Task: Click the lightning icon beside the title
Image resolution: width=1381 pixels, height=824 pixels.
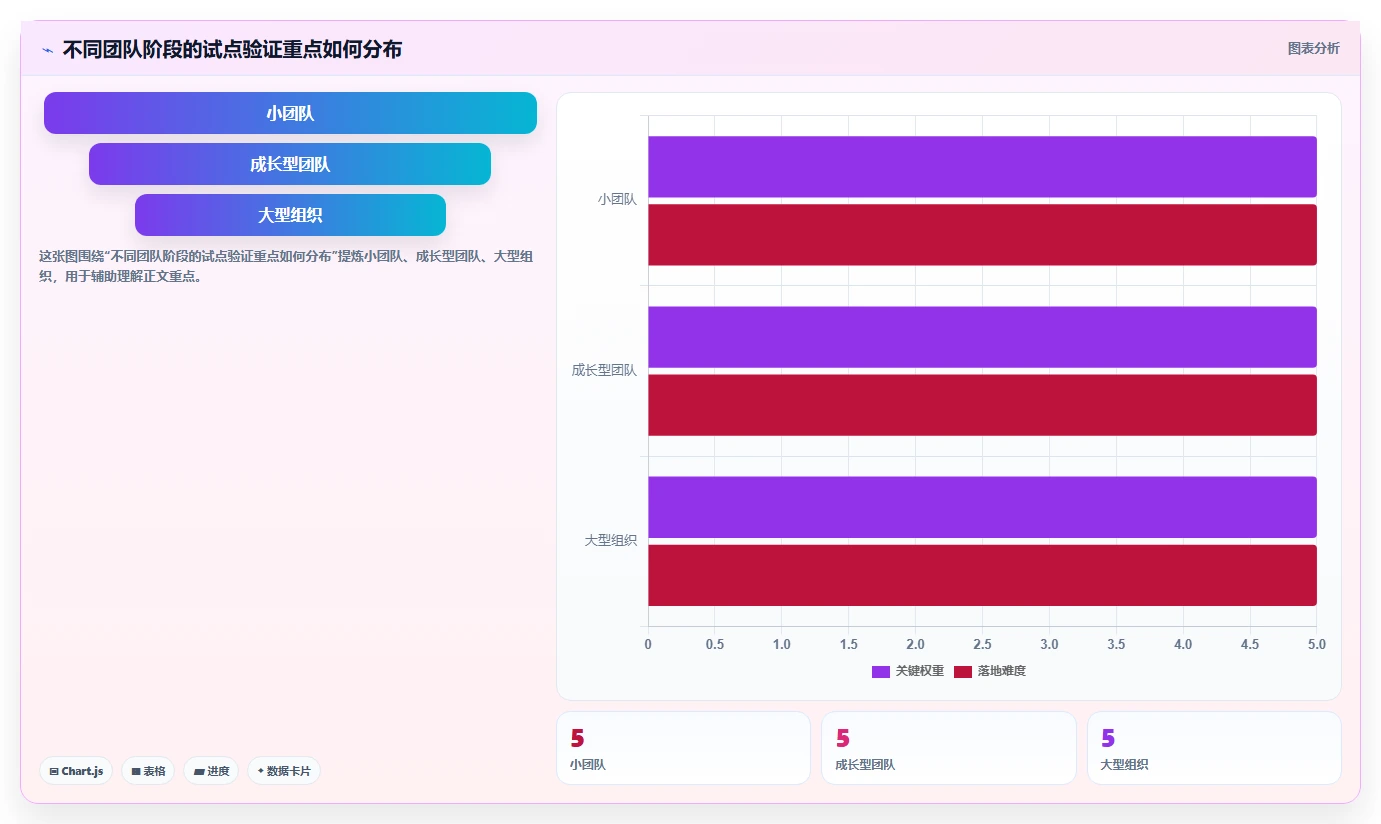Action: [x=48, y=50]
